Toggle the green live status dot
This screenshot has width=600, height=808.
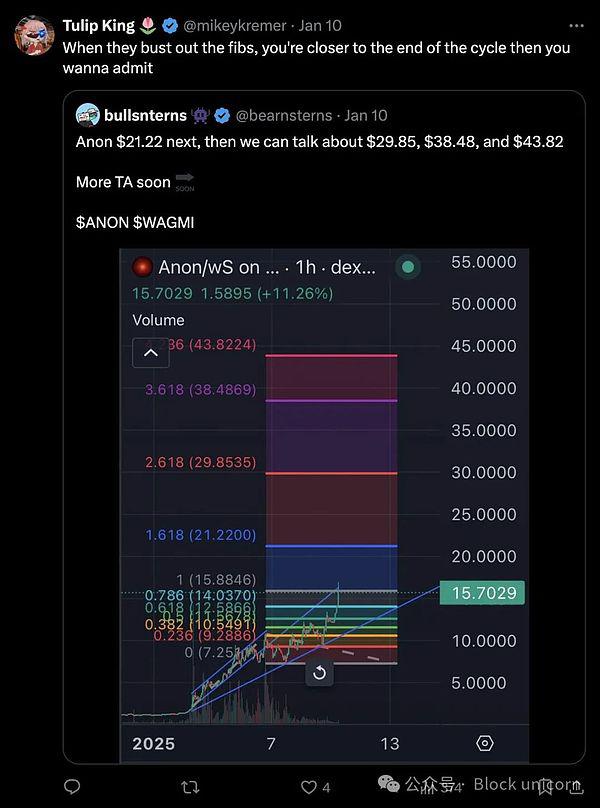(407, 267)
